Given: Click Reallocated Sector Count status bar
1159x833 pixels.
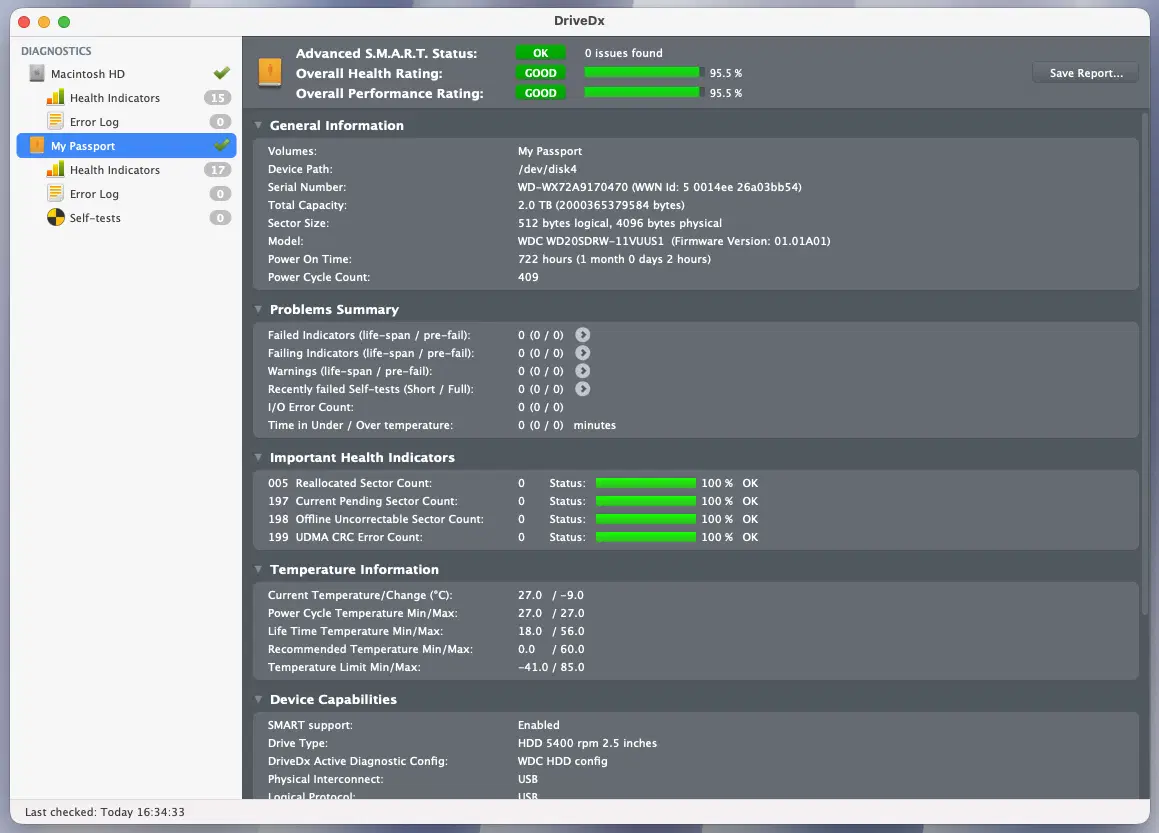Looking at the screenshot, I should click(x=646, y=483).
